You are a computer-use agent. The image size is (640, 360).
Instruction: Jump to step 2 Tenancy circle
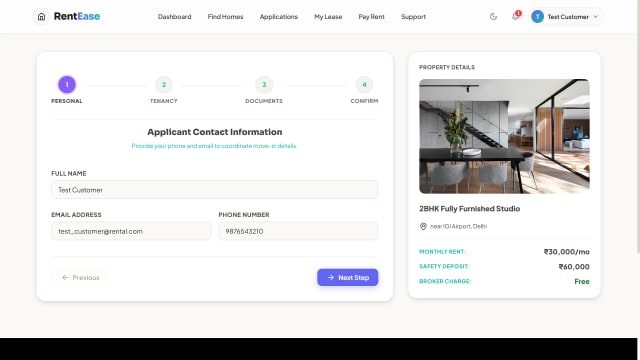click(x=164, y=84)
